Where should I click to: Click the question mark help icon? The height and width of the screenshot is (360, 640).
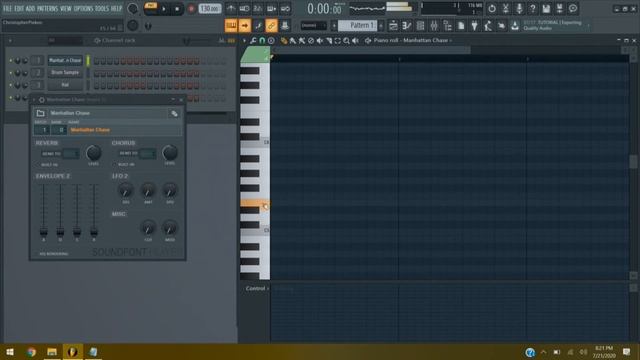click(532, 9)
